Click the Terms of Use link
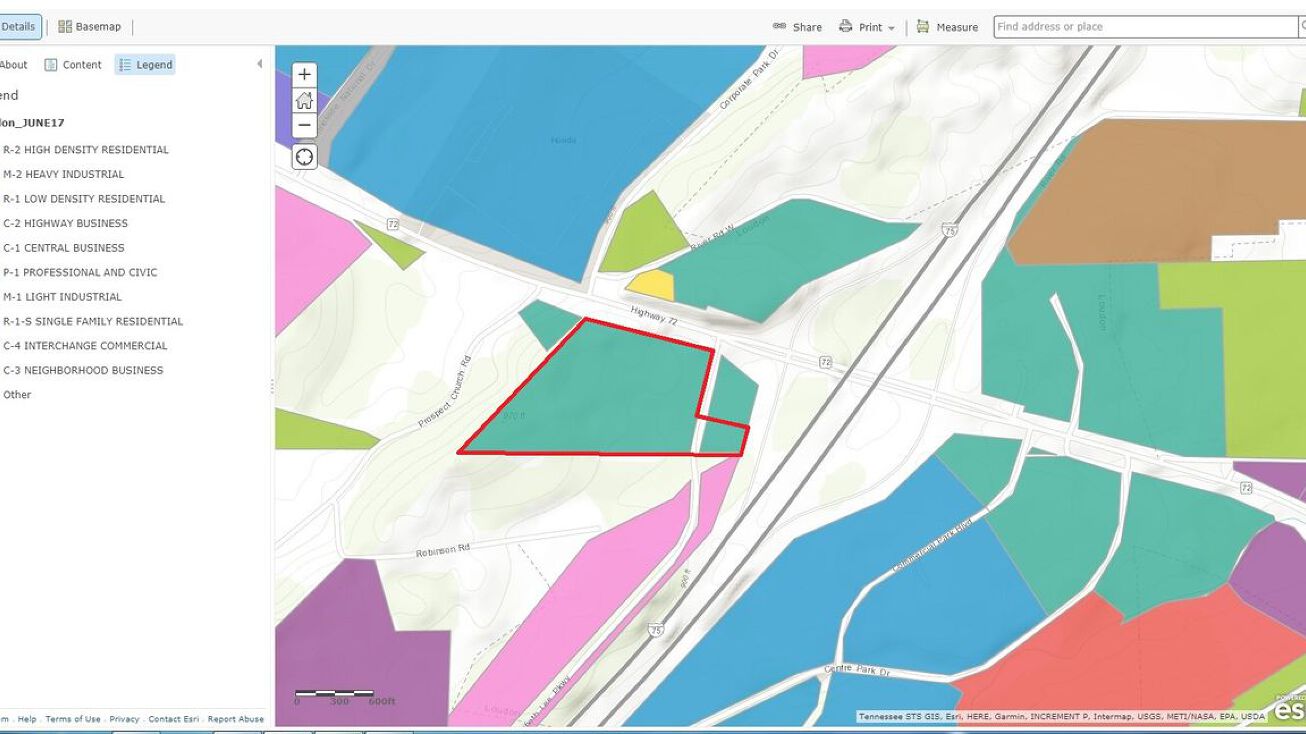This screenshot has height=734, width=1306. pyautogui.click(x=73, y=719)
